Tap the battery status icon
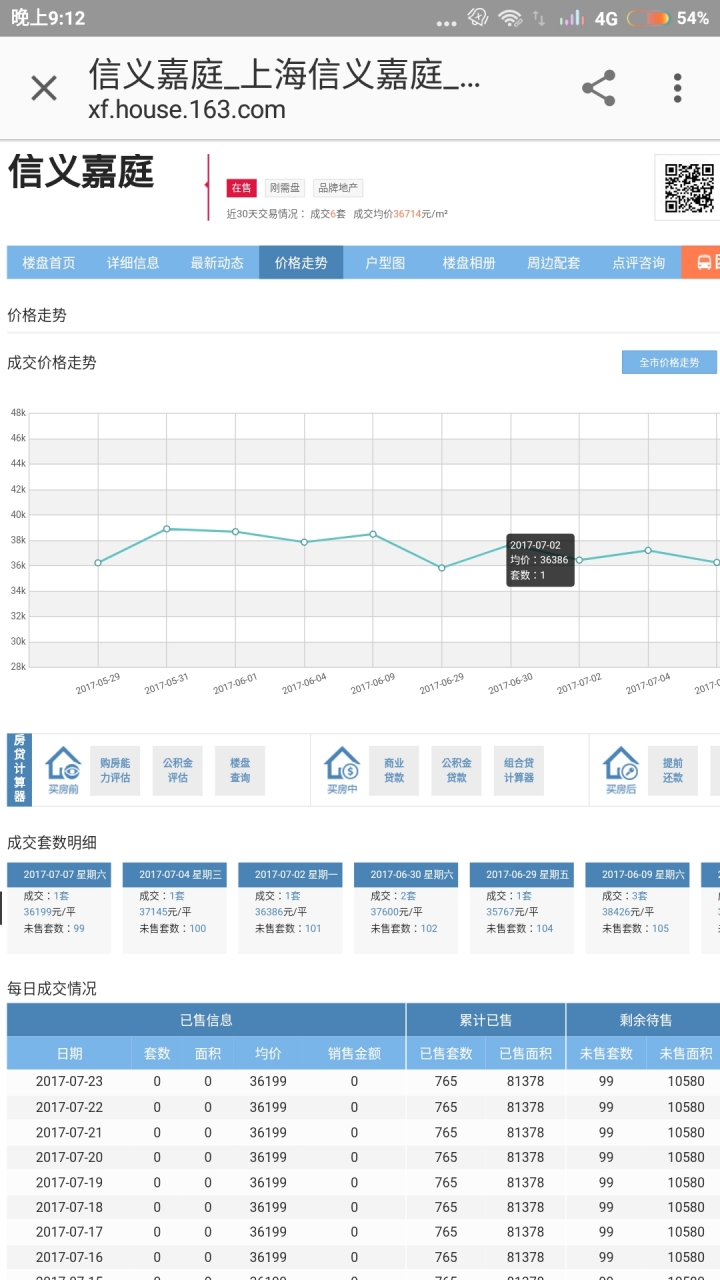The width and height of the screenshot is (720, 1280). [x=649, y=18]
